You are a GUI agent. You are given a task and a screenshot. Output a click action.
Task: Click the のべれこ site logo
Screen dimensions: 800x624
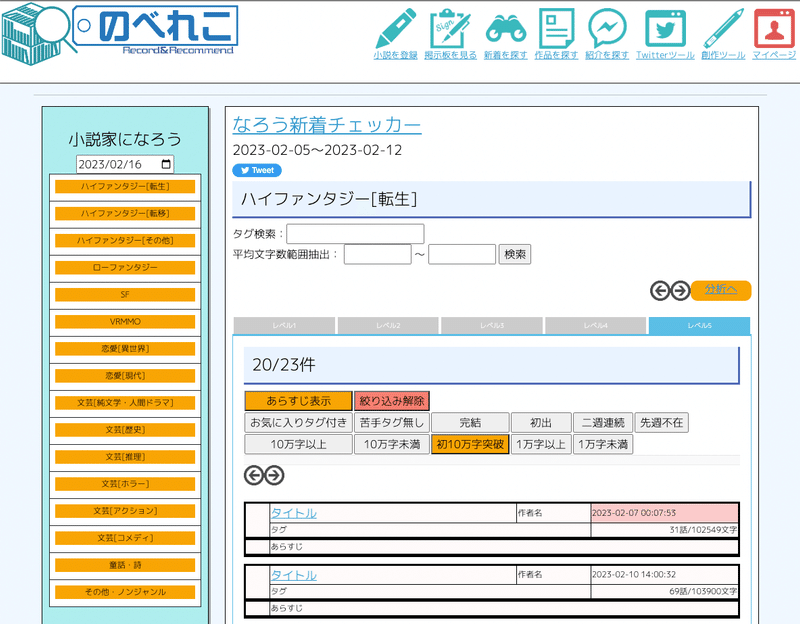(x=120, y=32)
